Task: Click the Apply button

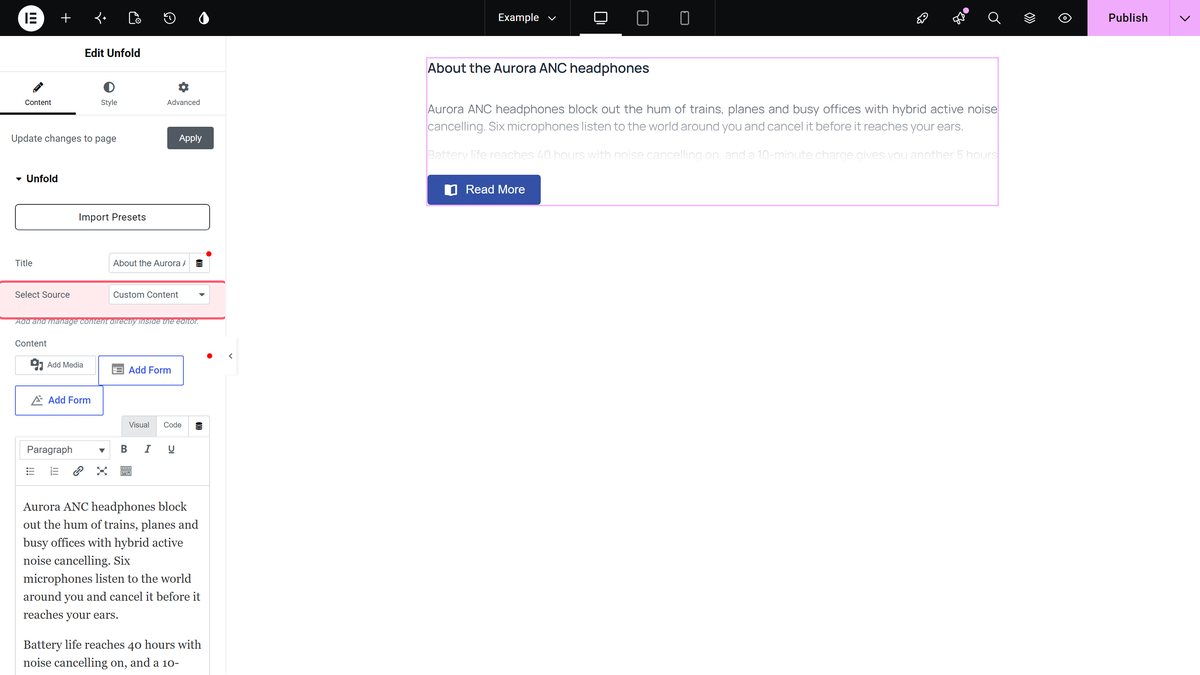Action: pos(190,138)
